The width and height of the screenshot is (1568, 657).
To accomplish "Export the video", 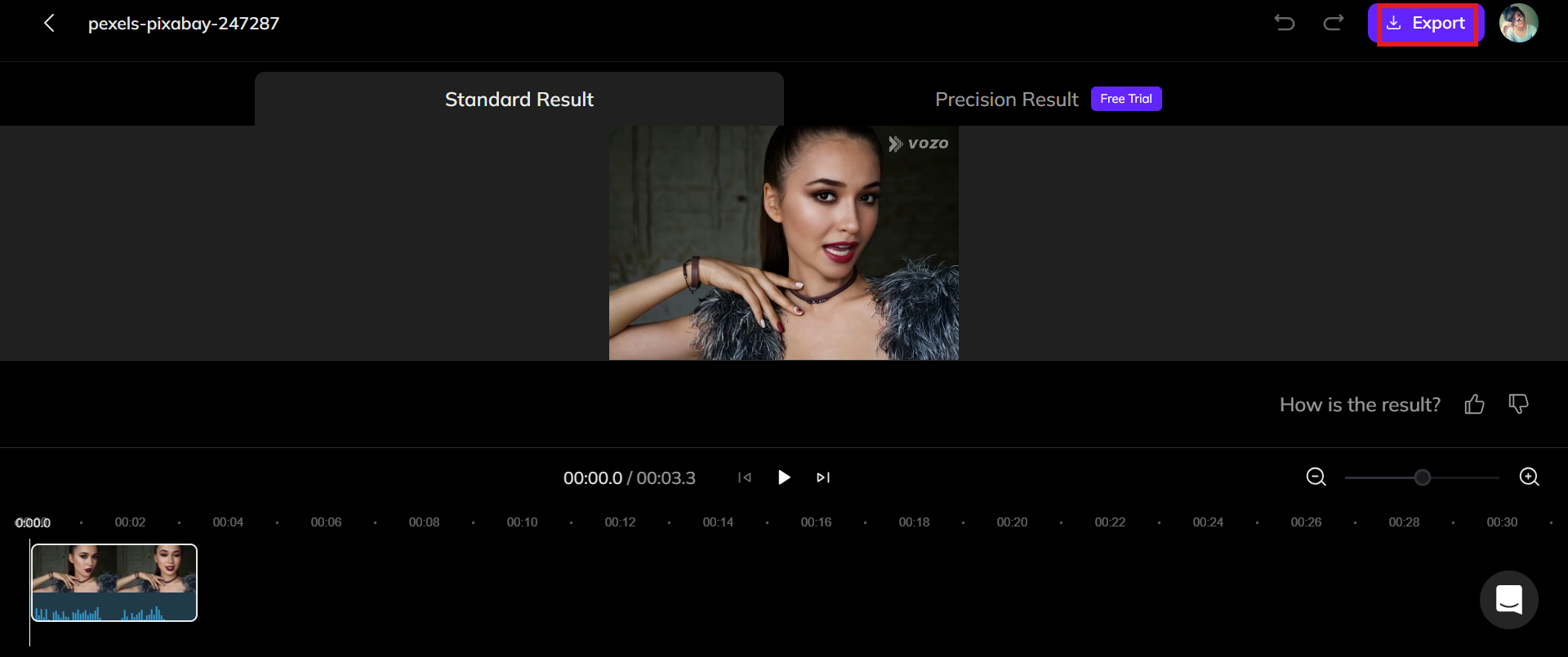I will point(1426,24).
